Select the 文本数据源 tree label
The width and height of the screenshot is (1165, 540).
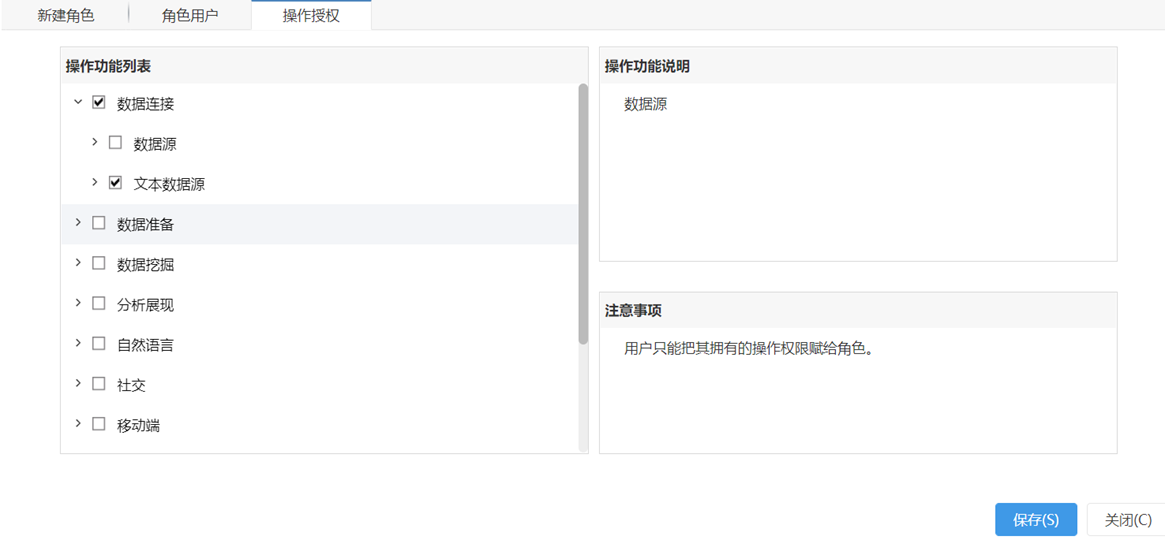click(x=169, y=184)
